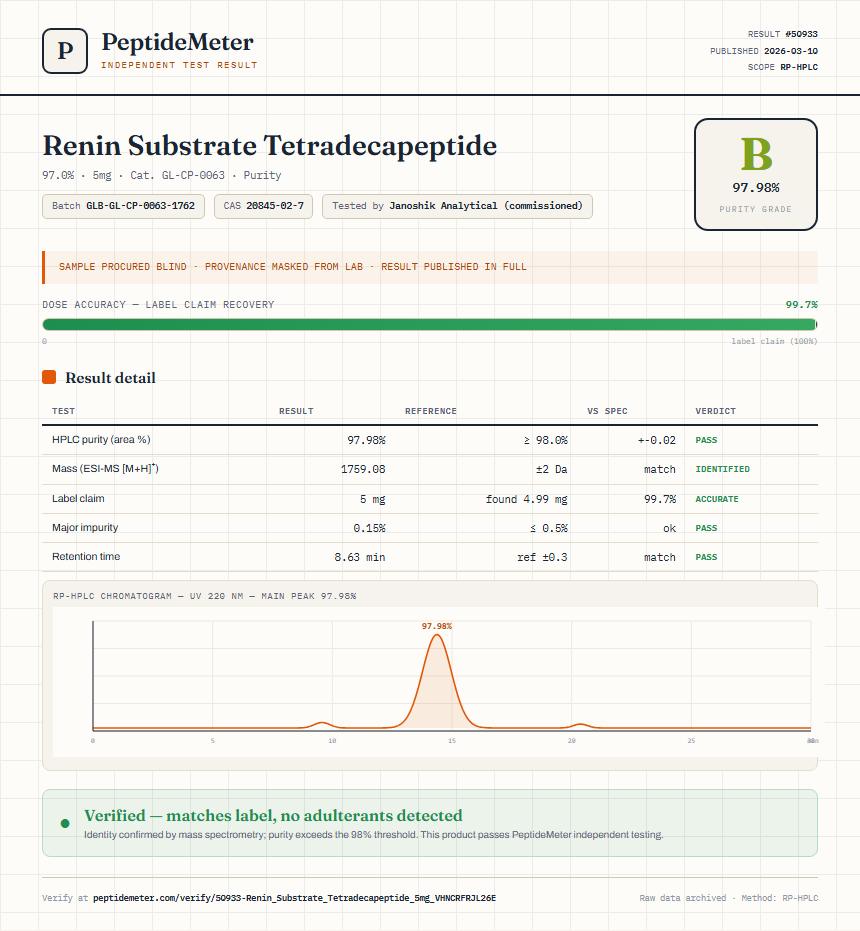Click the VERDICT column header
Screen dimensions: 860x931
[x=716, y=411]
